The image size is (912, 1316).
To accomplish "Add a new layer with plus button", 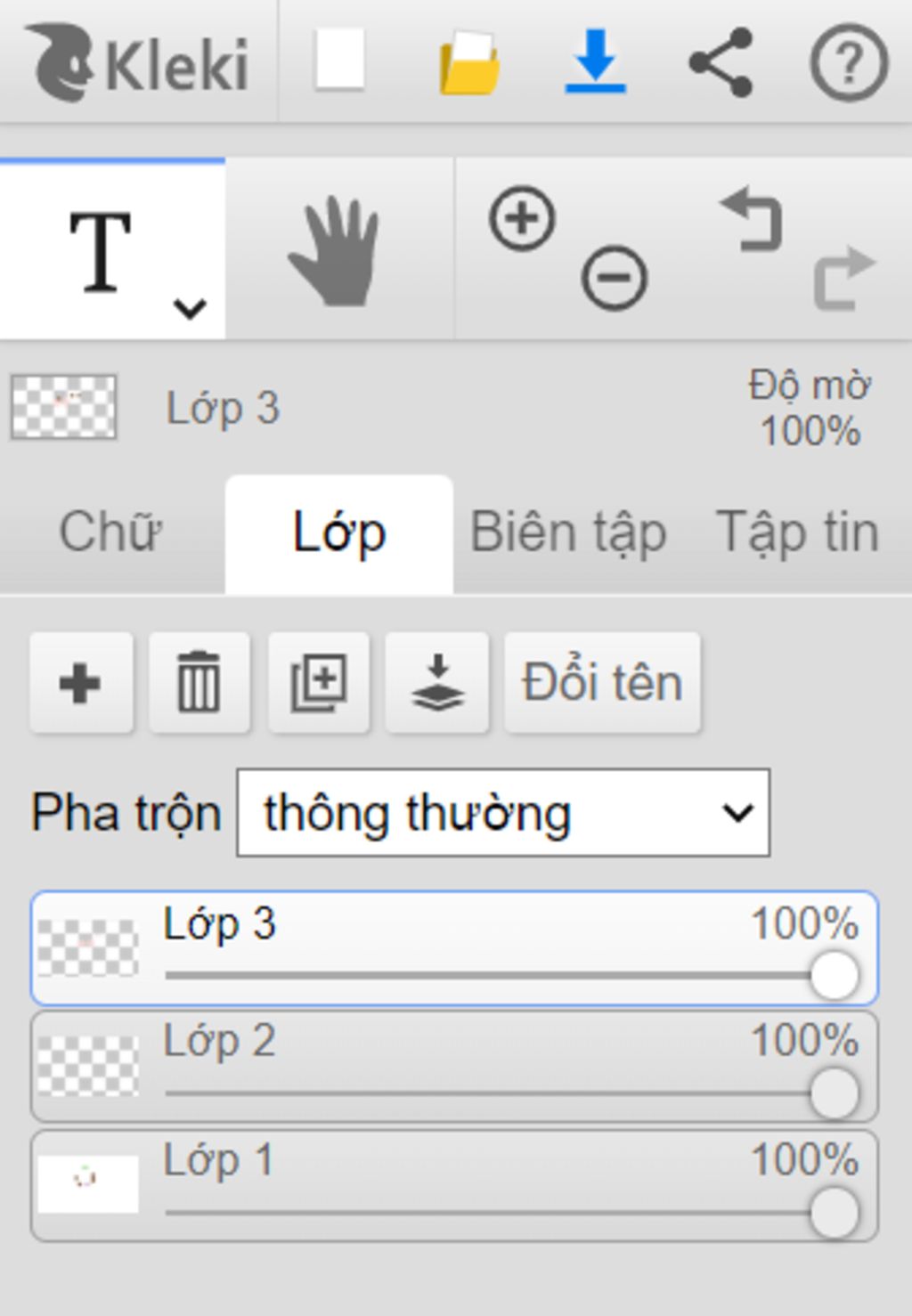I will 81,683.
